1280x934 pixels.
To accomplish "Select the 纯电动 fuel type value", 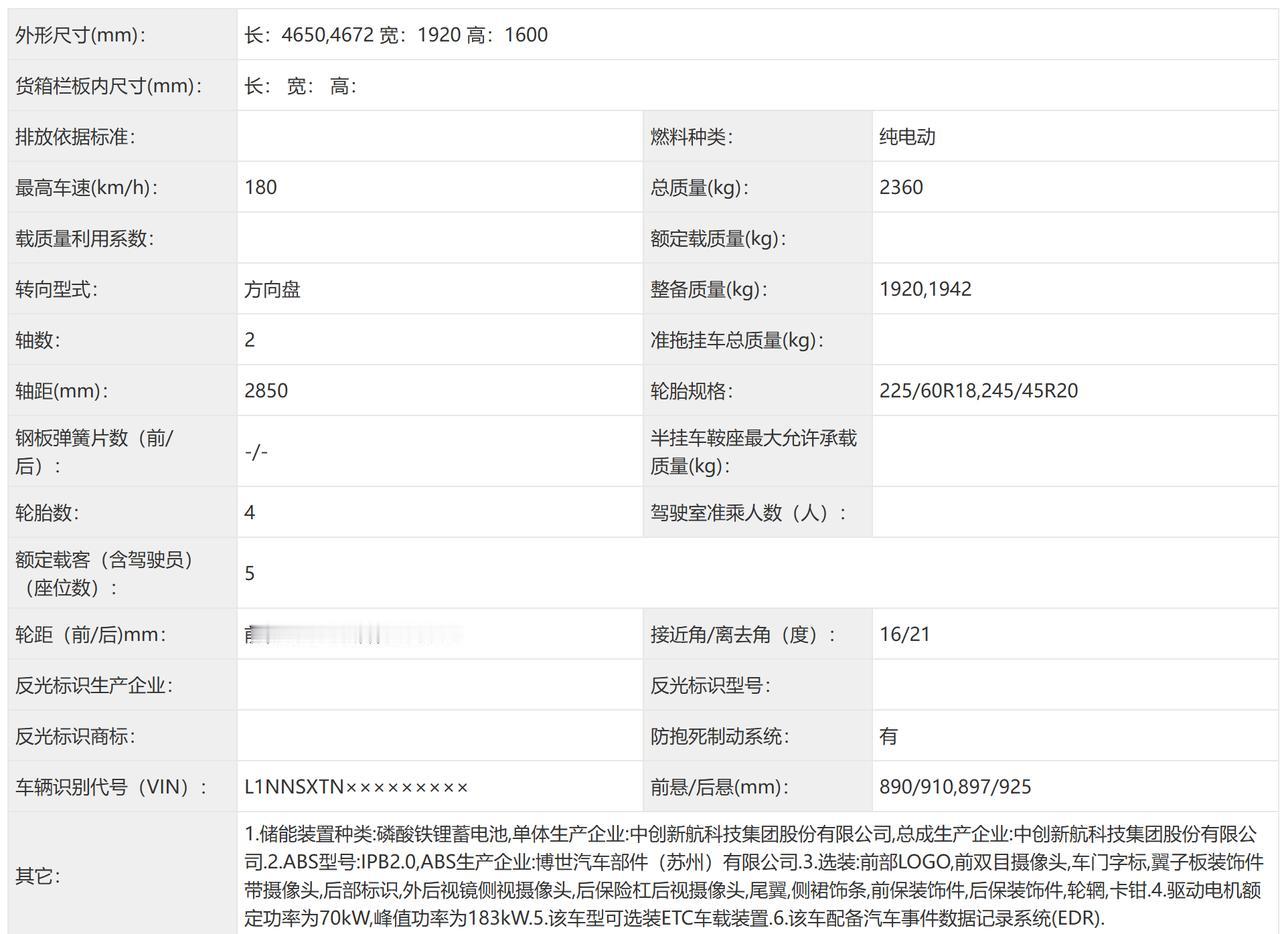I will click(x=907, y=137).
